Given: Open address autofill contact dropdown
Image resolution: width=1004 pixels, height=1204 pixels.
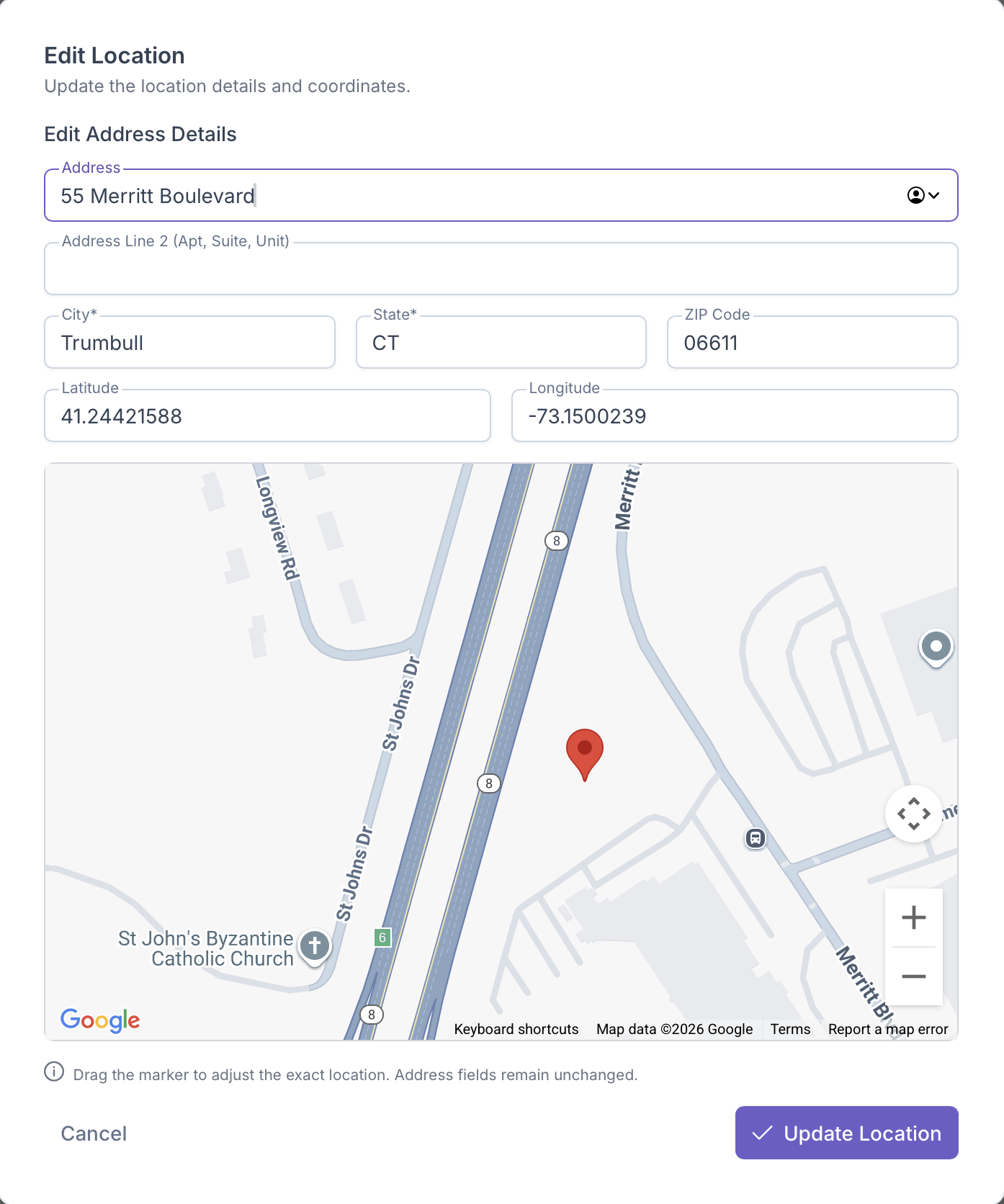Looking at the screenshot, I should coord(923,195).
